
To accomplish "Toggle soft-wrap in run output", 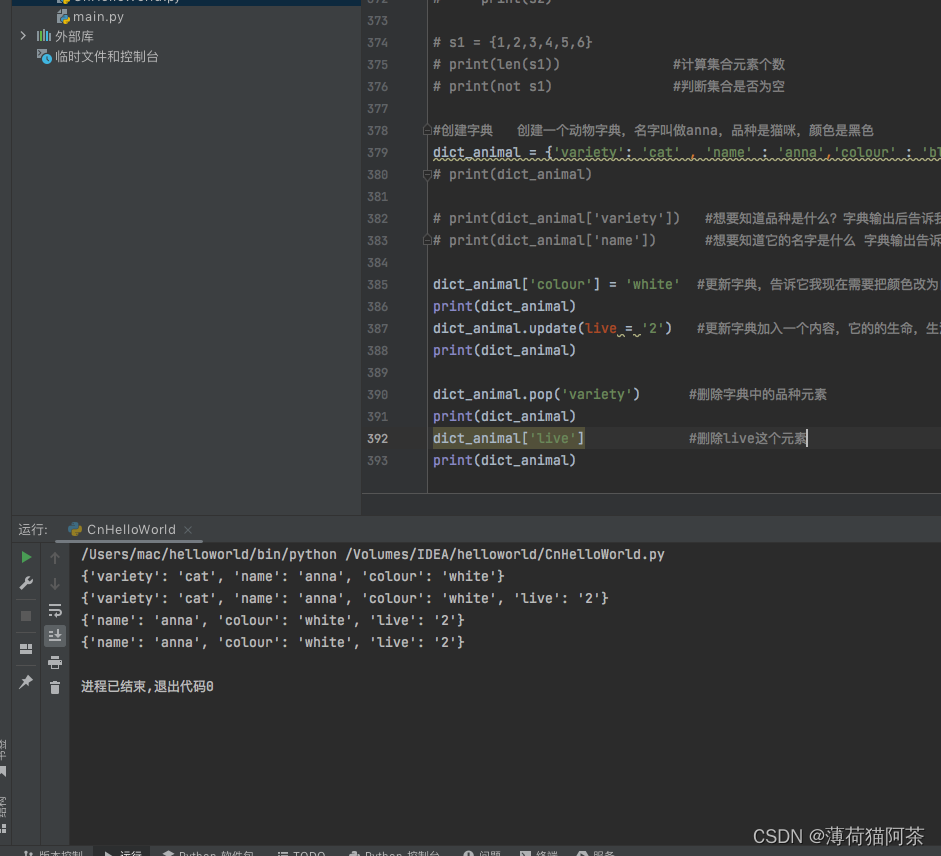I will [x=55, y=612].
